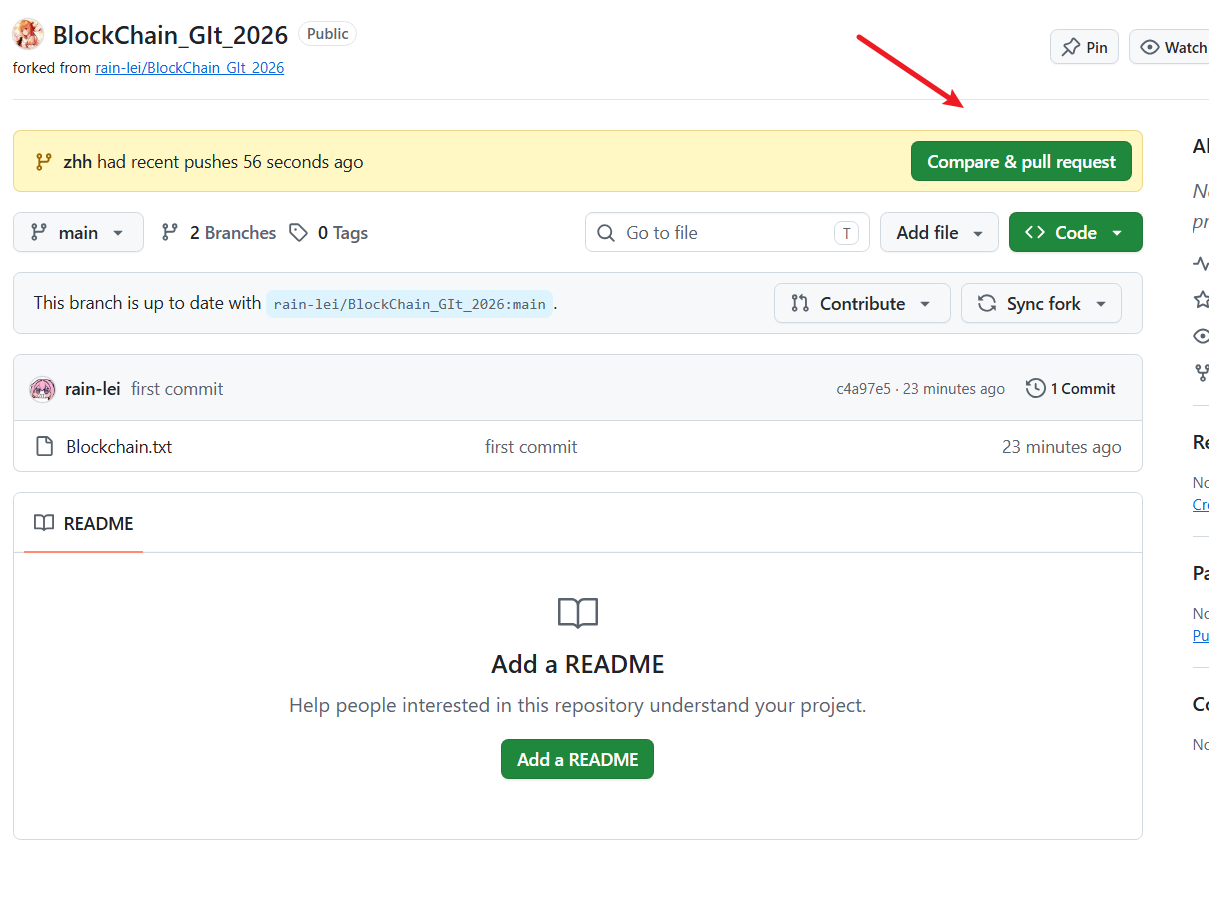The width and height of the screenshot is (1209, 906).
Task: Click the 23 minutes ago timestamp in Blockchain.txt row
Action: click(1062, 447)
